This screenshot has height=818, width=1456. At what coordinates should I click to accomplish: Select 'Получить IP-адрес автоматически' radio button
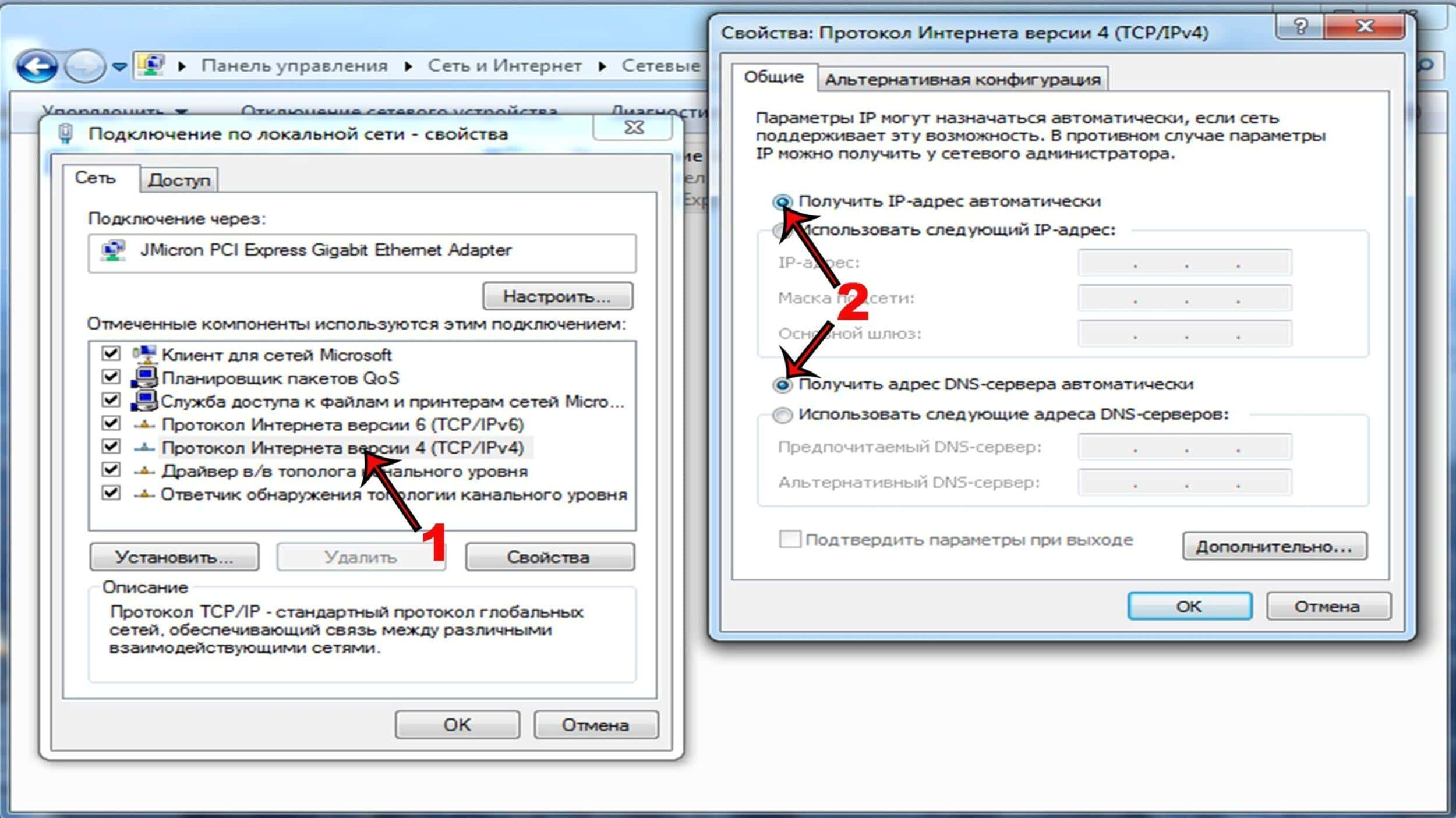click(782, 200)
